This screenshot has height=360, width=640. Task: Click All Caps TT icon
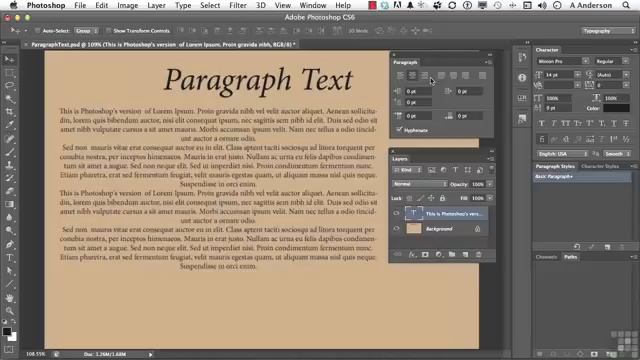click(x=565, y=123)
